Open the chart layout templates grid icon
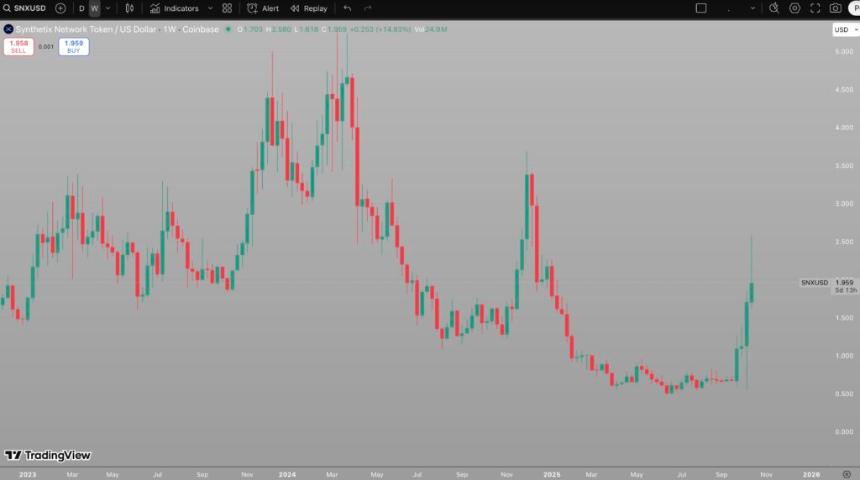 [227, 8]
